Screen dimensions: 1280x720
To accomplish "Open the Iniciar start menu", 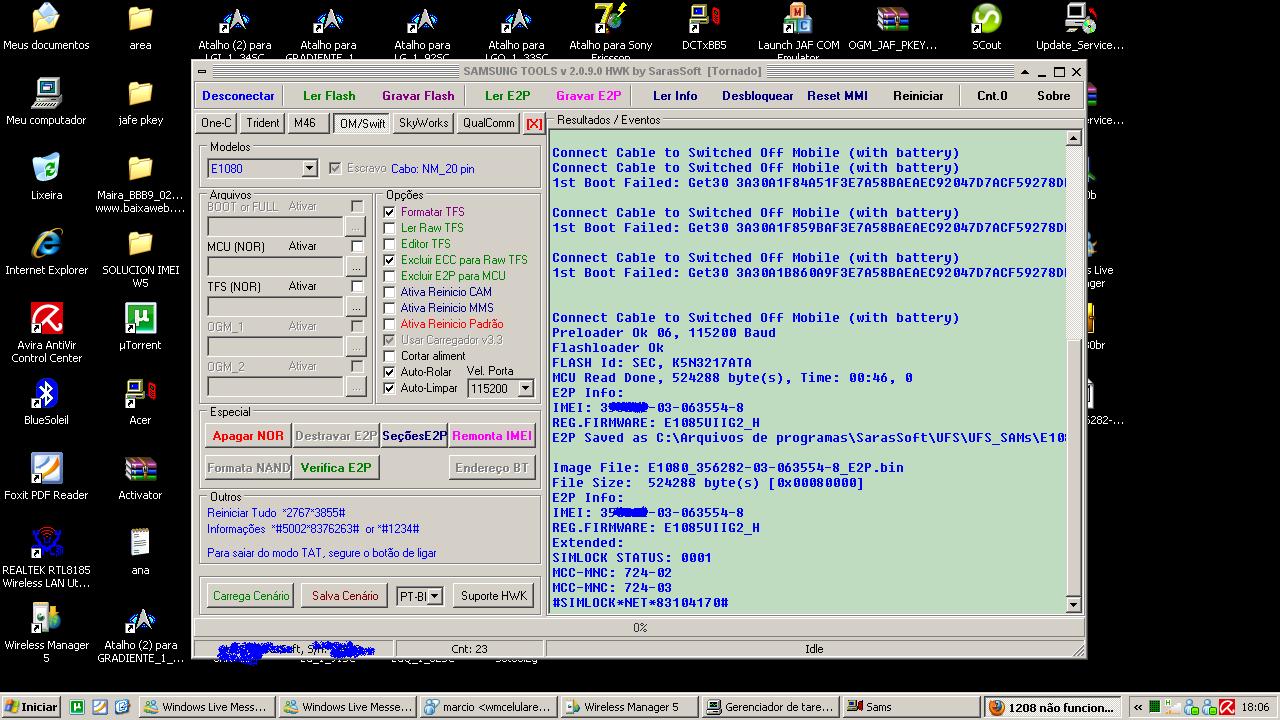I will 31,707.
